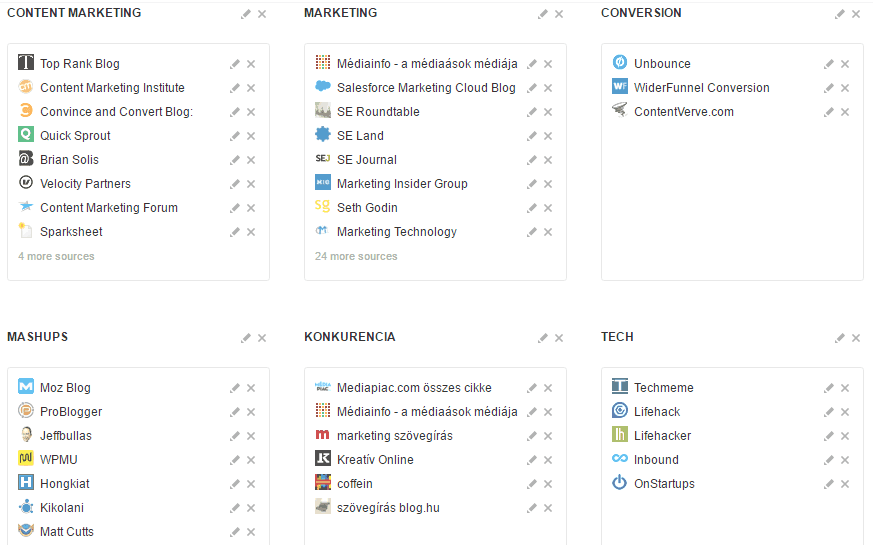Remove the Inbound source
873x545 pixels.
pyautogui.click(x=845, y=460)
